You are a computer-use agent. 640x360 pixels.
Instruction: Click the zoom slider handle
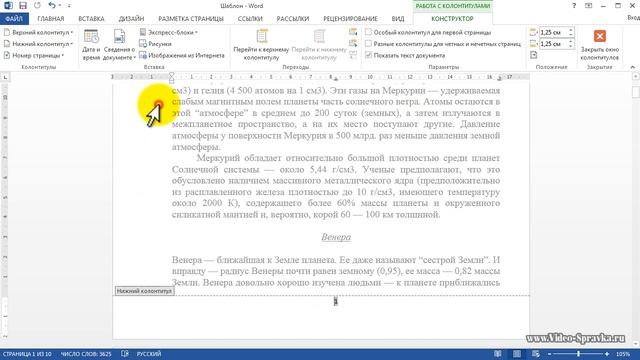click(x=578, y=354)
